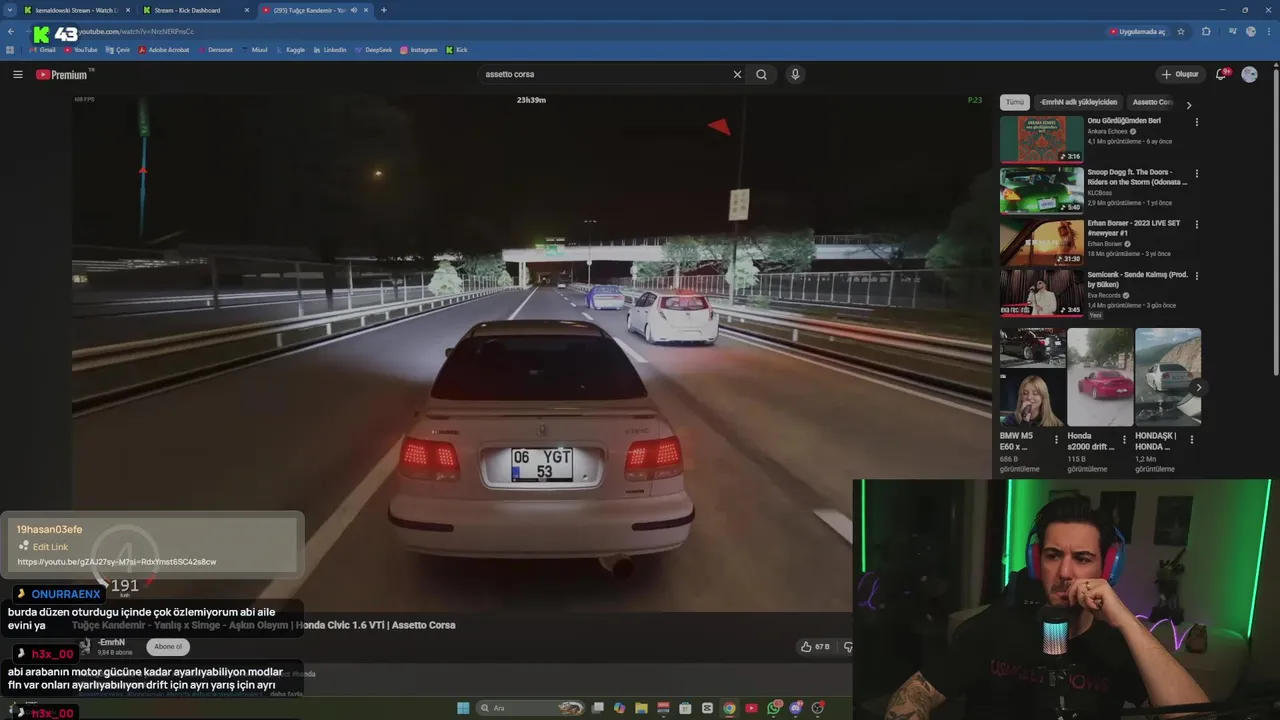This screenshot has width=1280, height=720.
Task: Open the Windows Start menu
Action: (463, 708)
